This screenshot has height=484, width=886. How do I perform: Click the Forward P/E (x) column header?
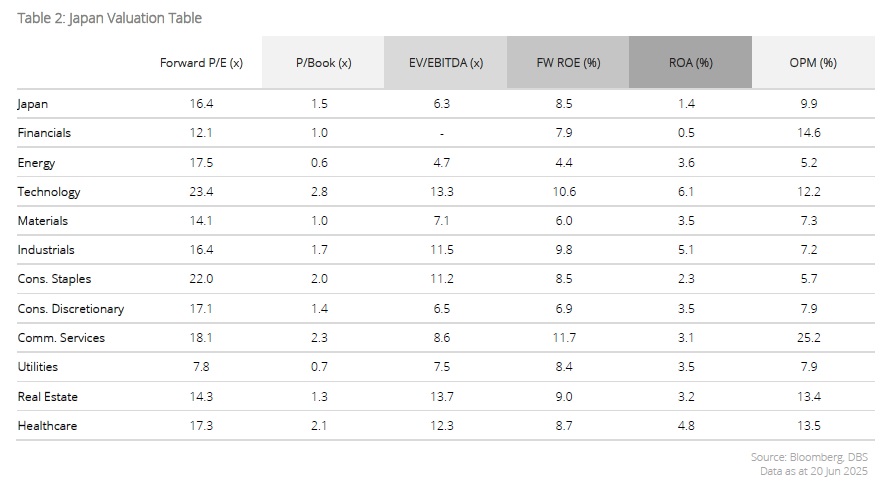click(x=201, y=62)
